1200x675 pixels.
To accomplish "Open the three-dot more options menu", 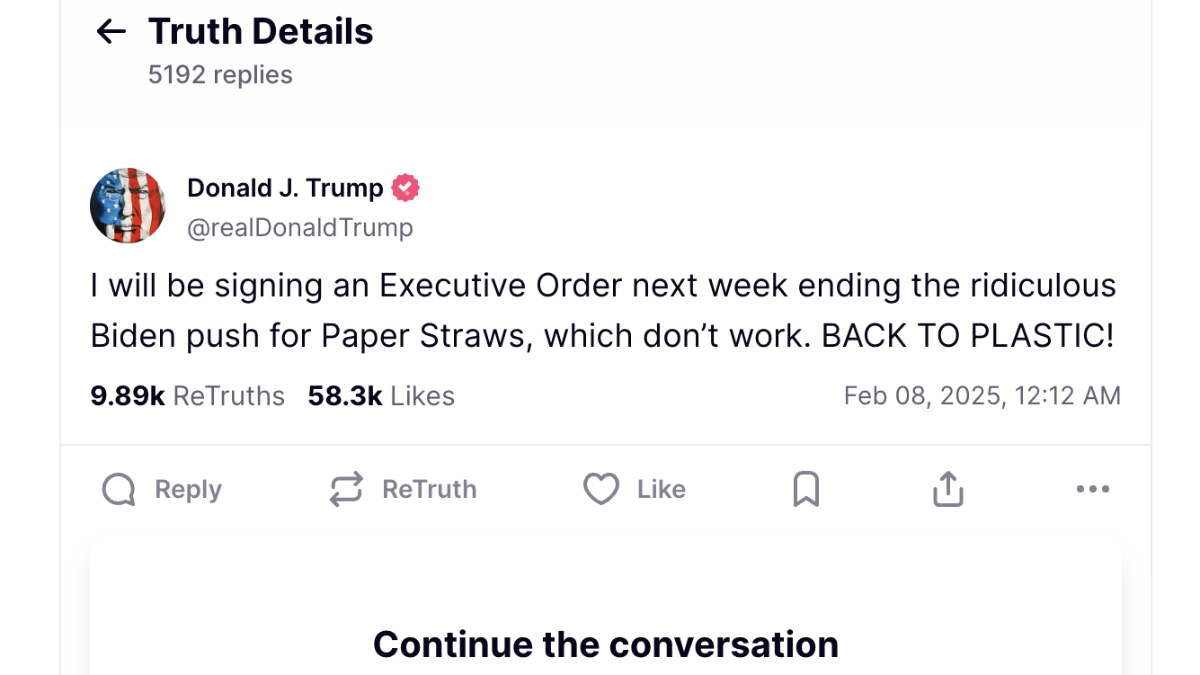I will (x=1093, y=489).
